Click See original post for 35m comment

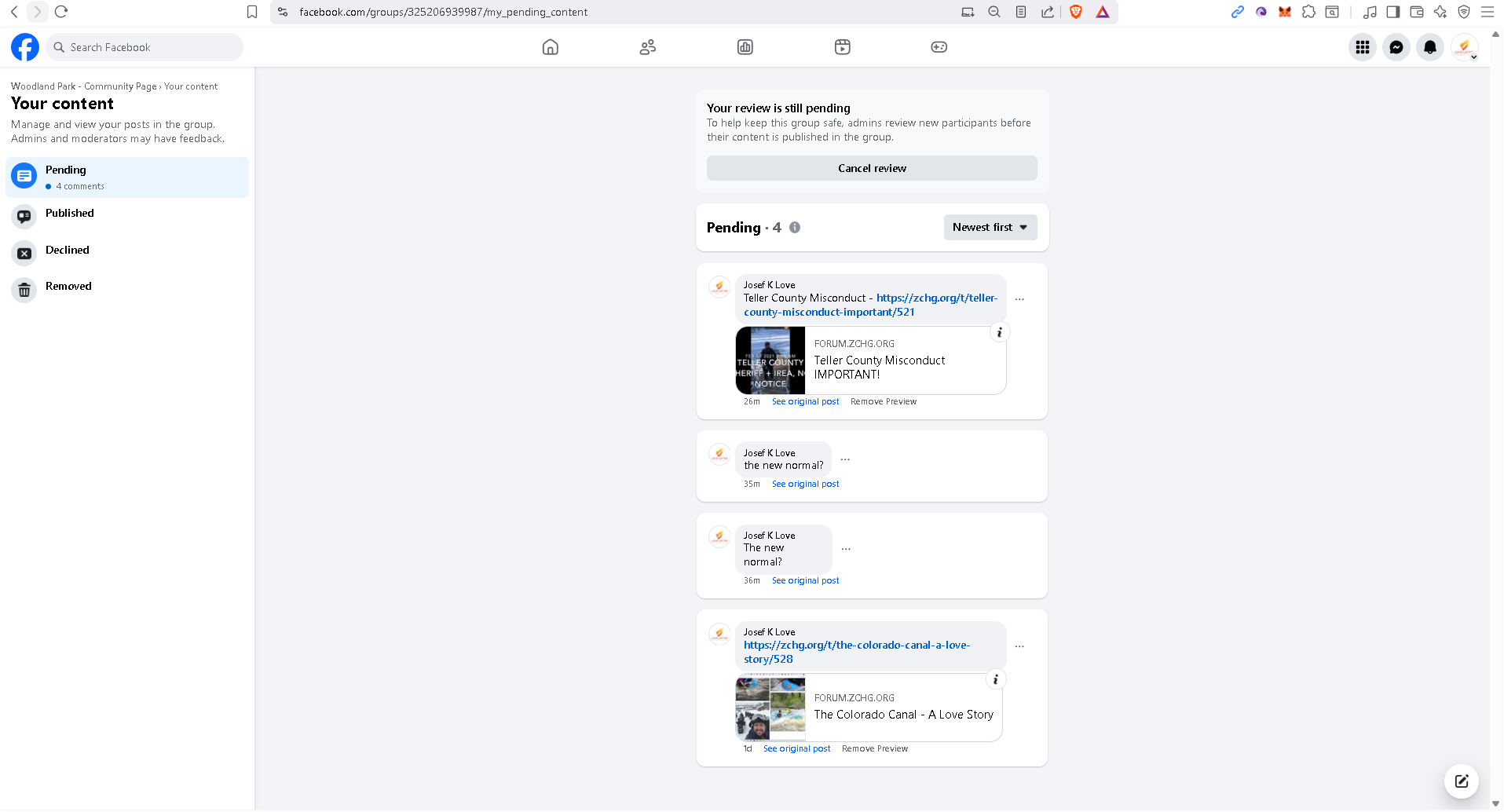805,485
